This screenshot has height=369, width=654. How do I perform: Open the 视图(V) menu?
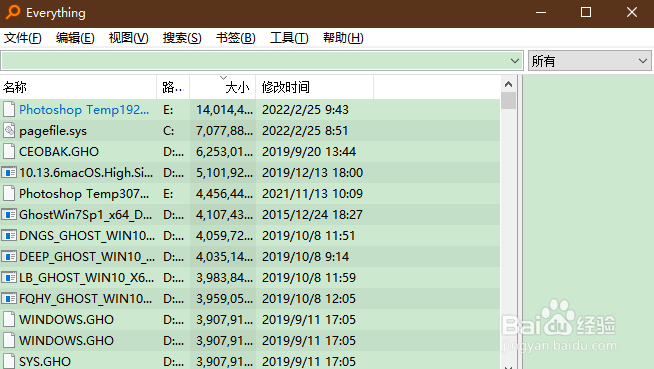coord(128,38)
